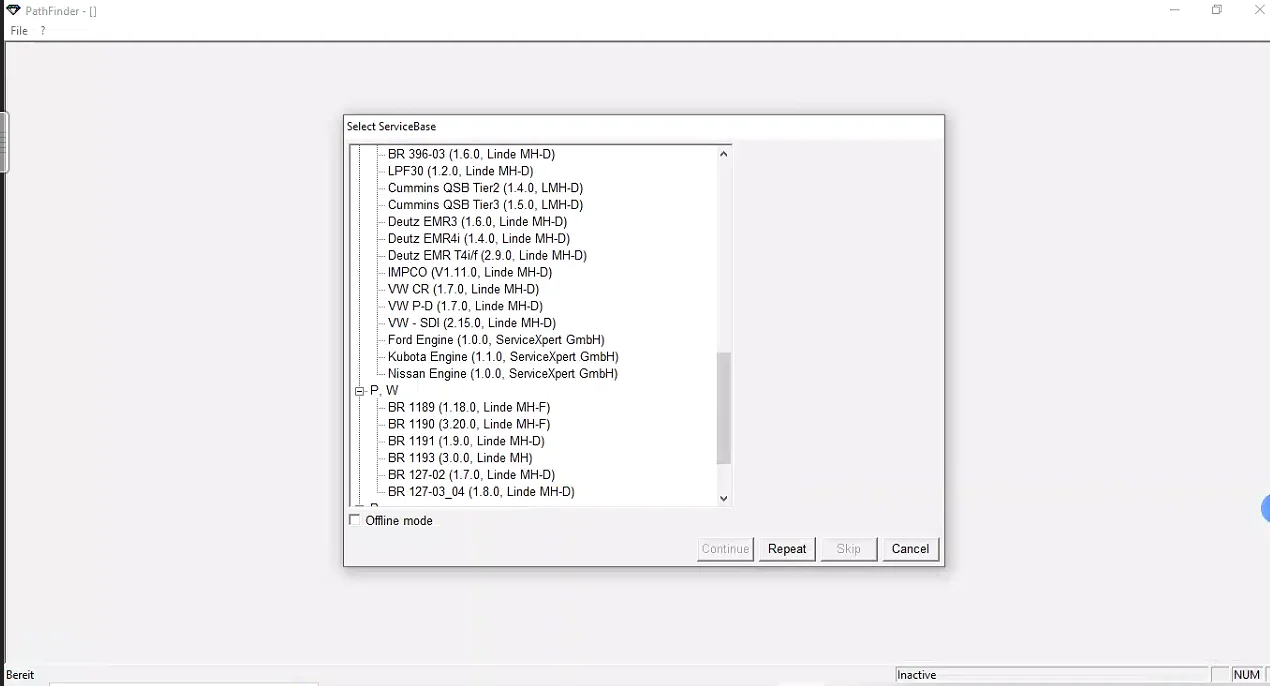
Task: Click the scroll down arrow in the list
Action: [x=724, y=498]
